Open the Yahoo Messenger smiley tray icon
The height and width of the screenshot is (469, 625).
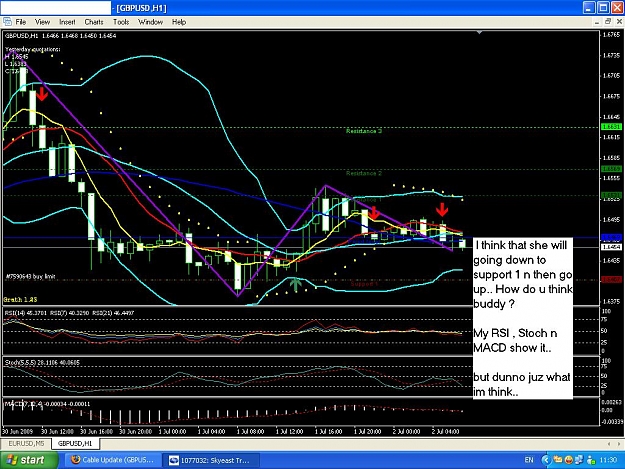(x=569, y=460)
